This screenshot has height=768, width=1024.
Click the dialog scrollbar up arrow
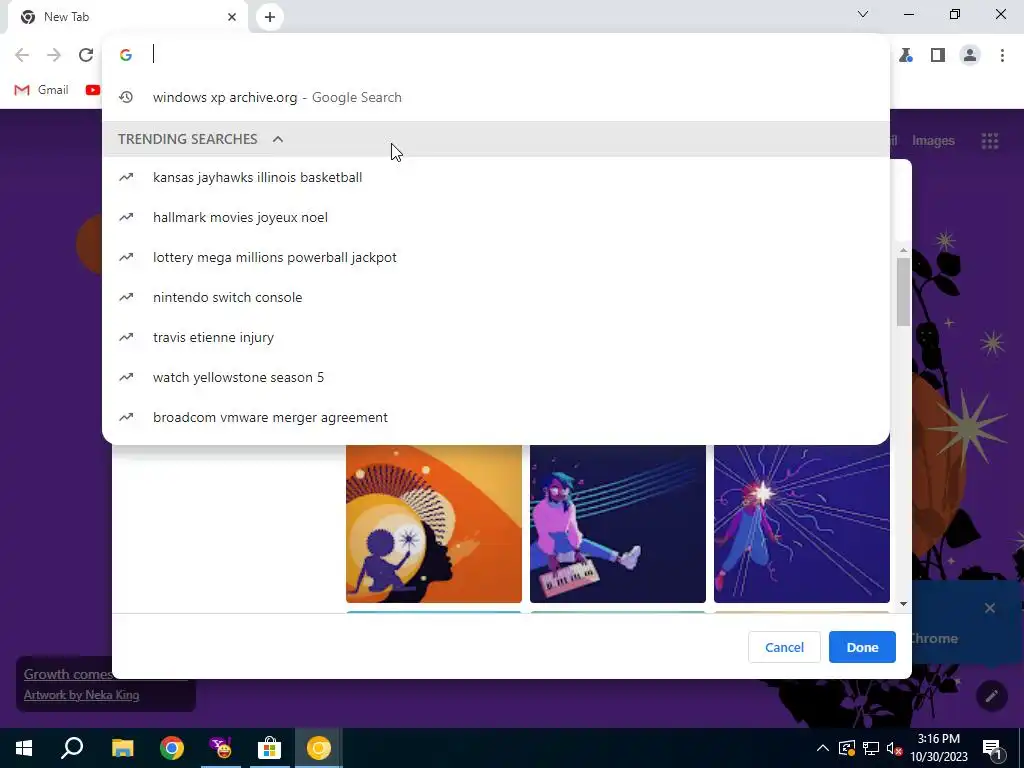click(x=903, y=250)
